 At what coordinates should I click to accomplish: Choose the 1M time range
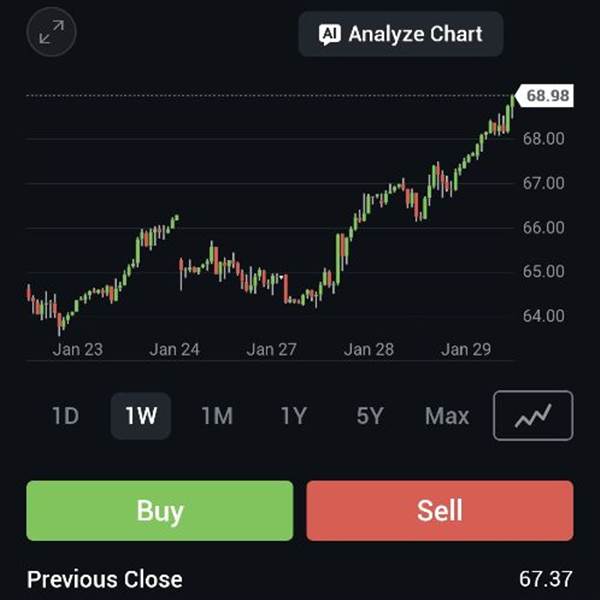coord(217,416)
